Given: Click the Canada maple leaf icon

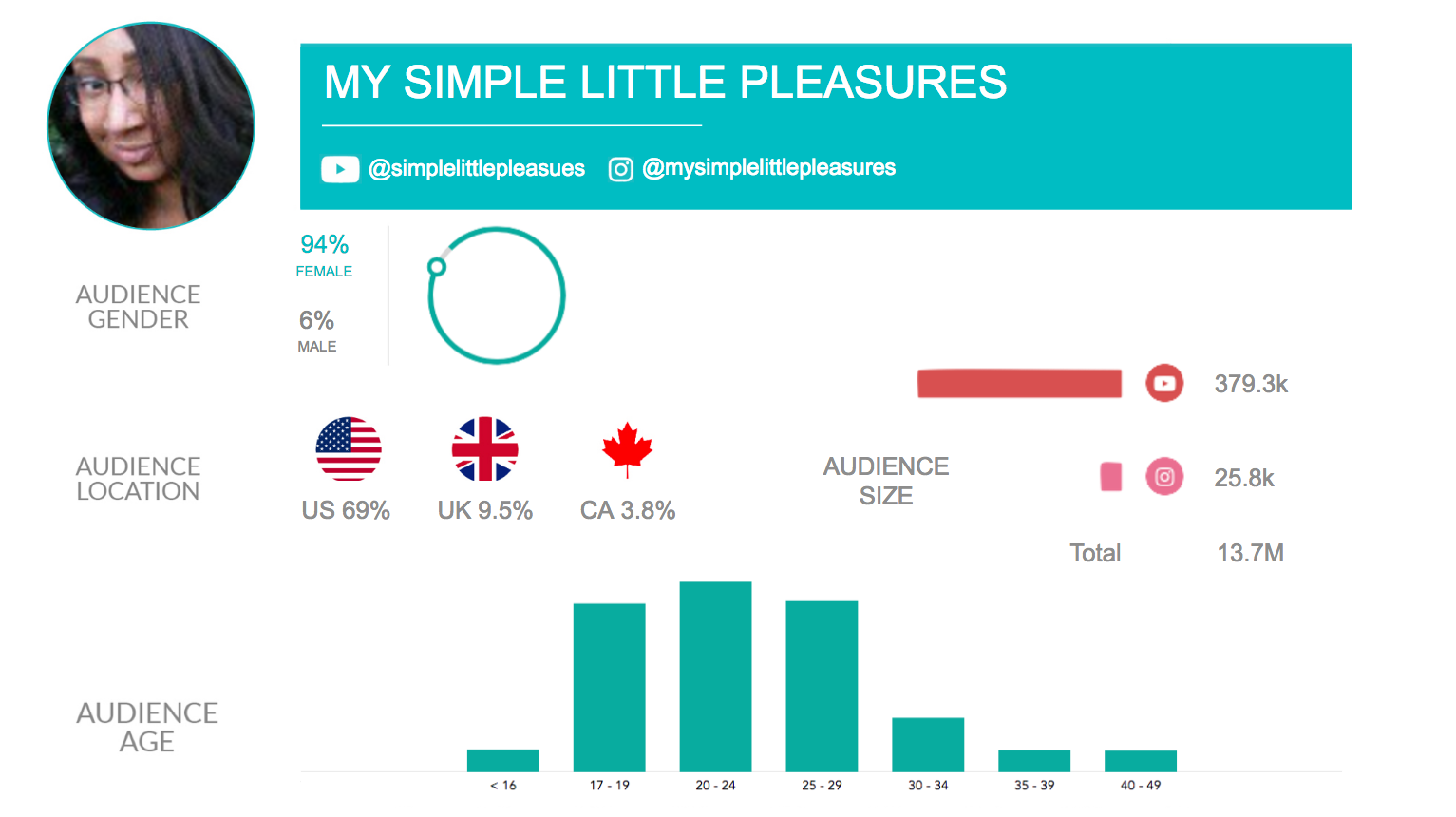Looking at the screenshot, I should tap(628, 448).
